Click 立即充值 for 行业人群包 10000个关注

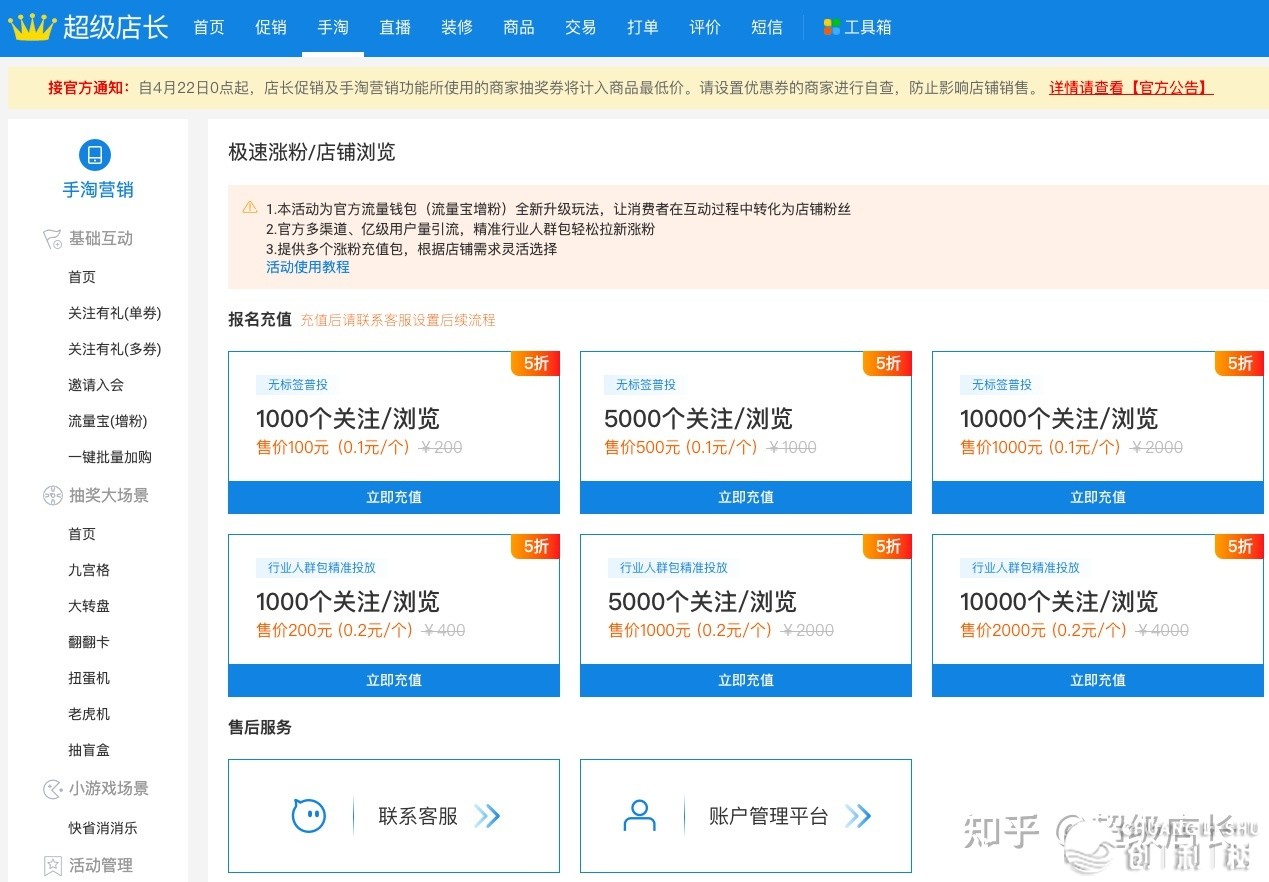tap(1098, 680)
